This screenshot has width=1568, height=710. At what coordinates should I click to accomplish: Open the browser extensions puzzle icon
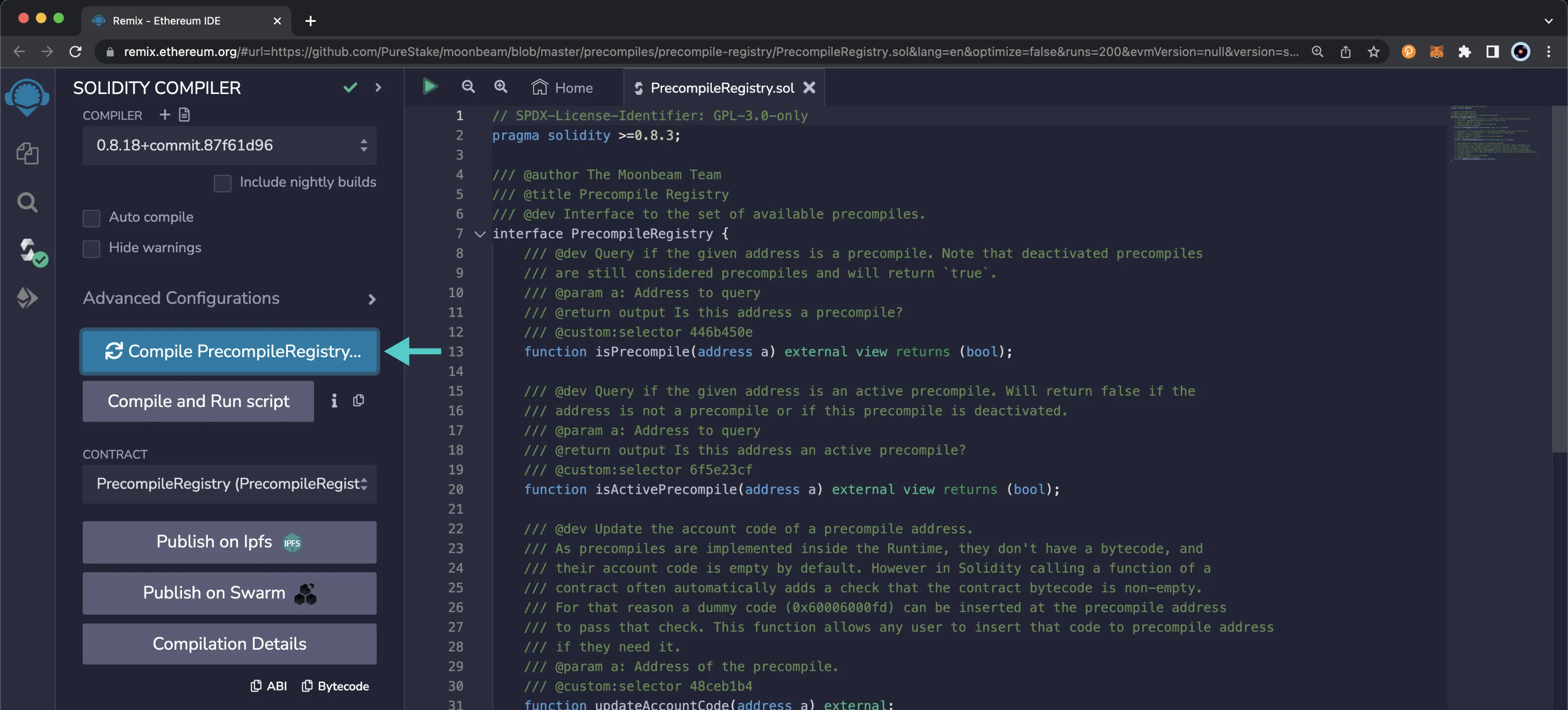coord(1464,52)
